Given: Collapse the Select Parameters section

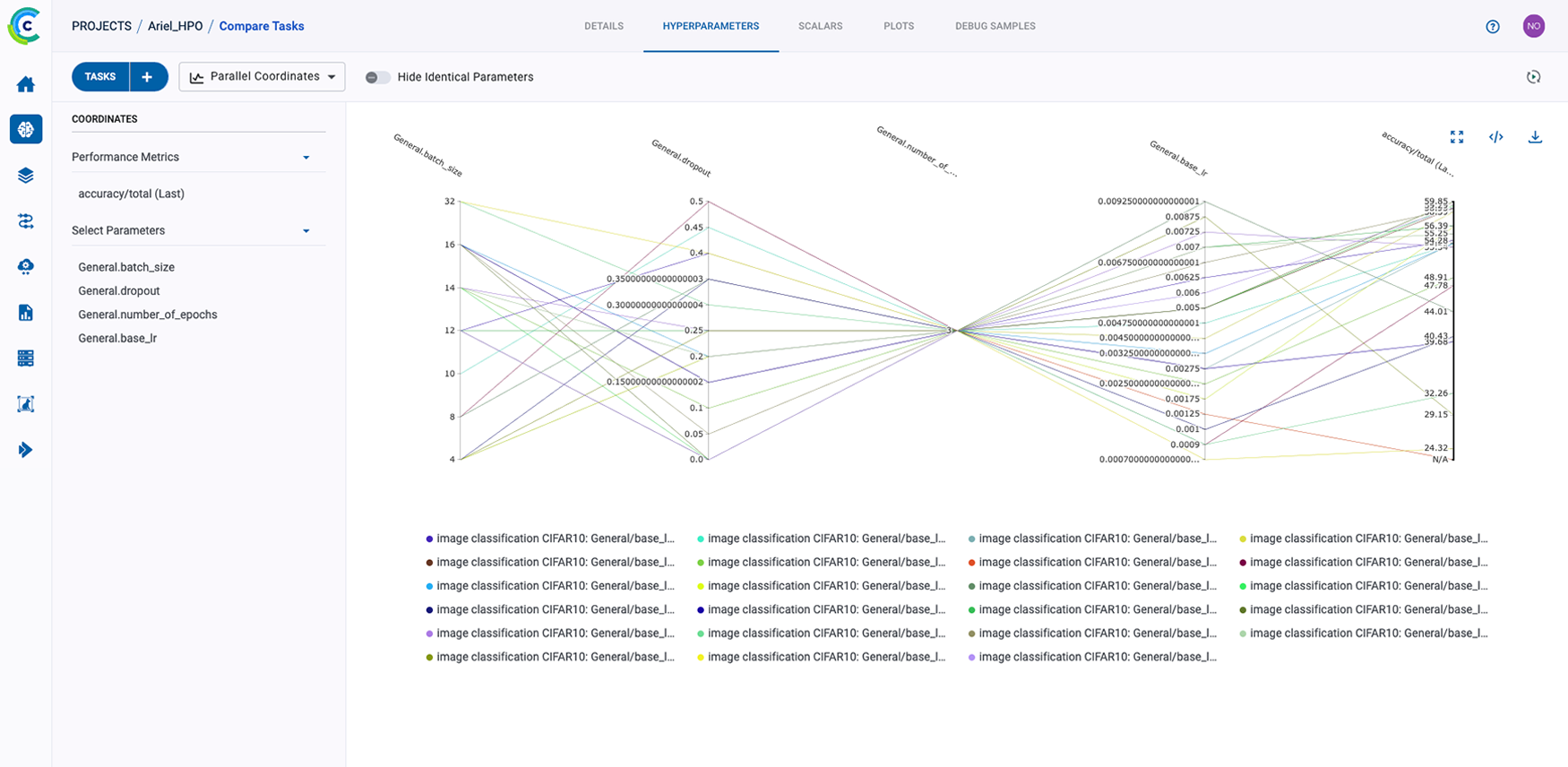Looking at the screenshot, I should pos(306,231).
